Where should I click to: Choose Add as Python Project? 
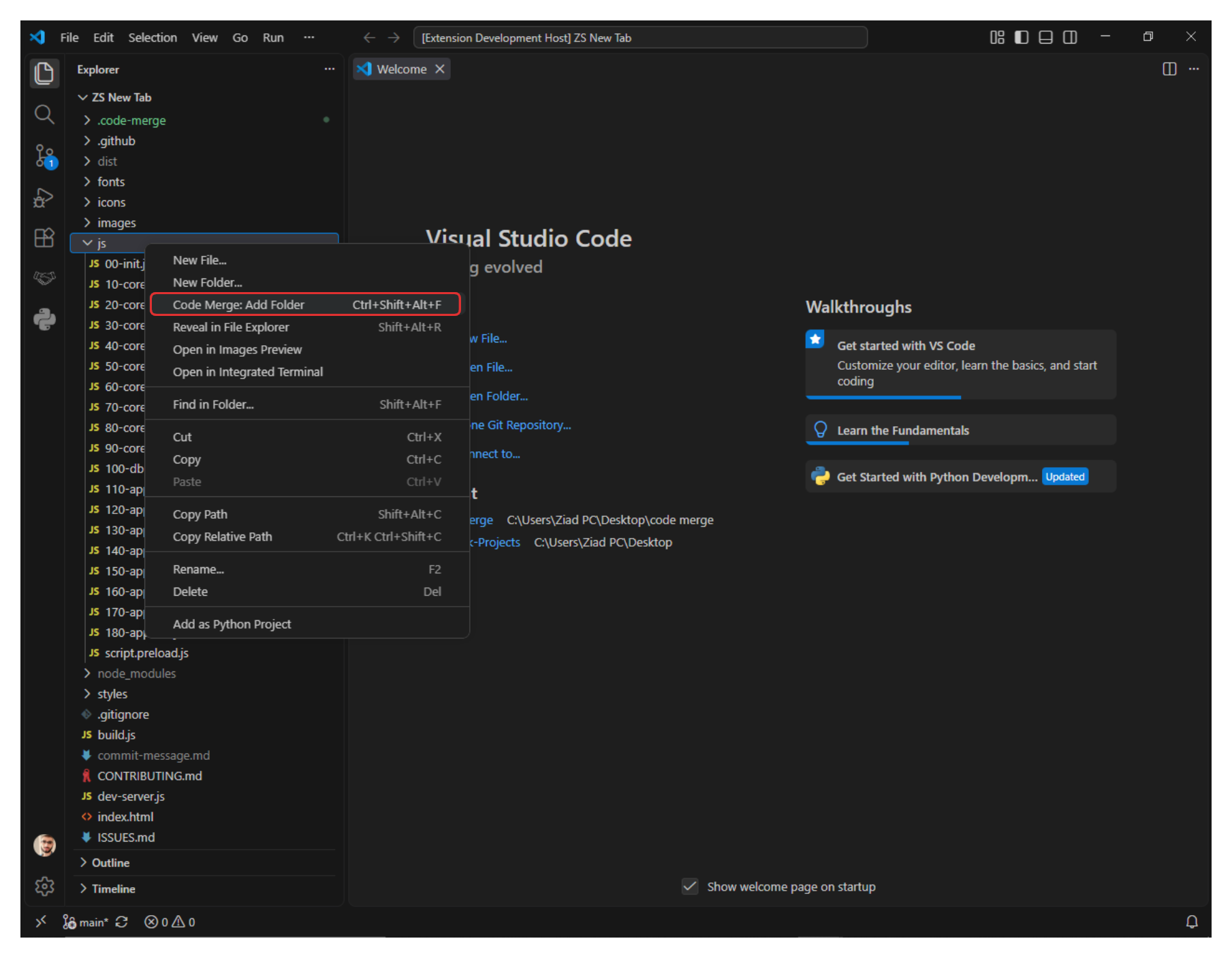[307, 624]
